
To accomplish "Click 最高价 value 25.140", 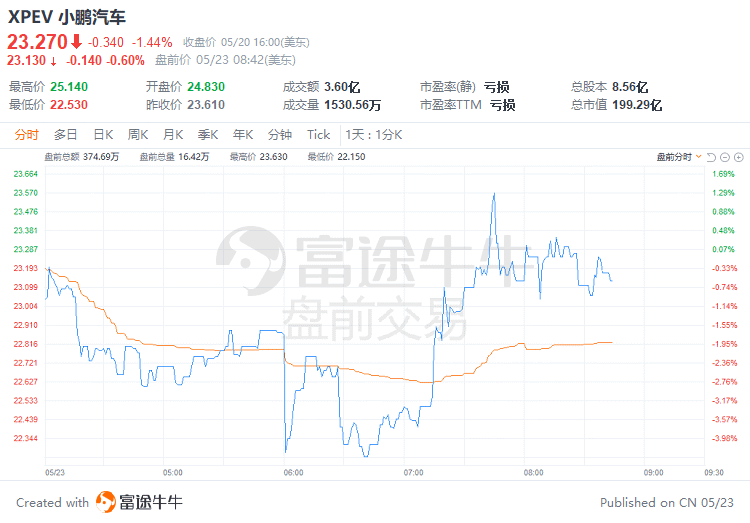I will (x=69, y=87).
